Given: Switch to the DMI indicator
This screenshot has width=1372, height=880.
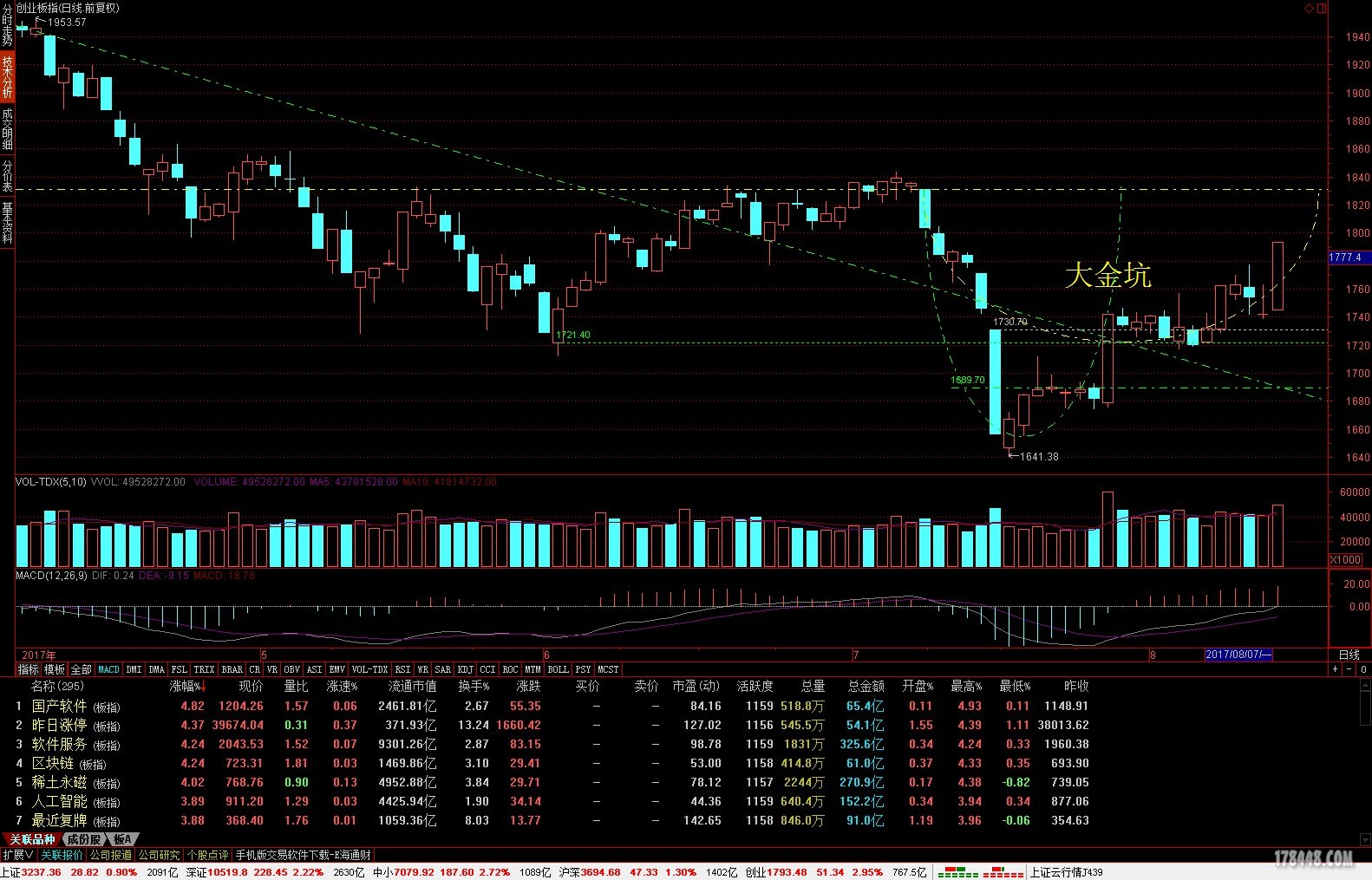Looking at the screenshot, I should [x=134, y=669].
